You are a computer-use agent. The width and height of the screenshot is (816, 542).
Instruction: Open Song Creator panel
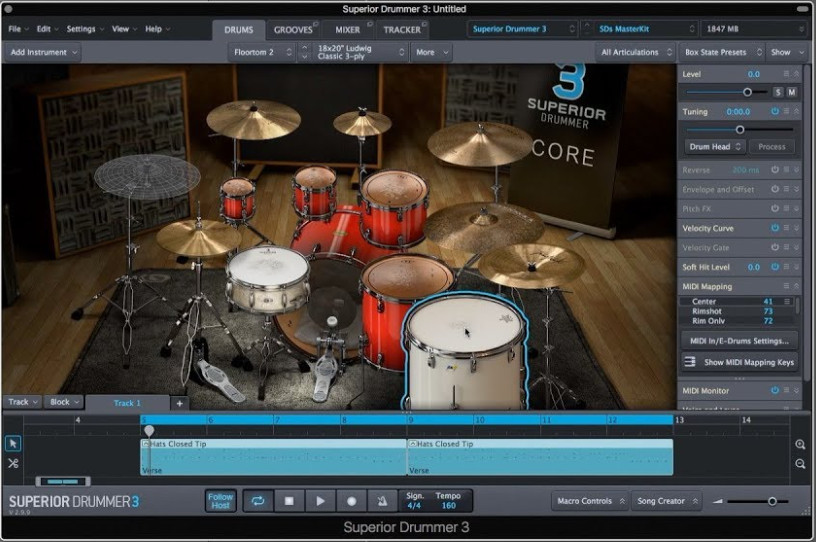pos(666,501)
